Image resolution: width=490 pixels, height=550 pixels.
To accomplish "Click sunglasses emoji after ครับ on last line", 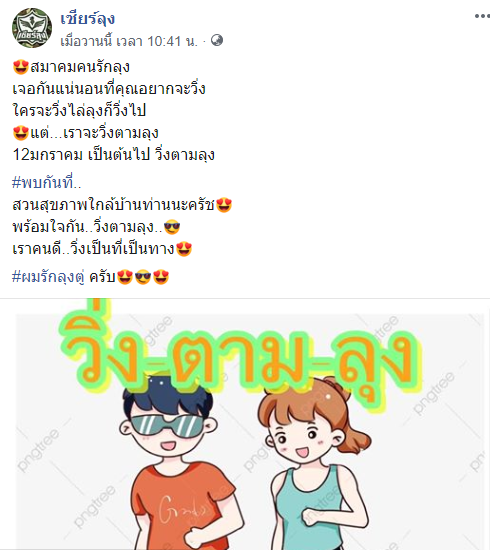I will pos(143,277).
